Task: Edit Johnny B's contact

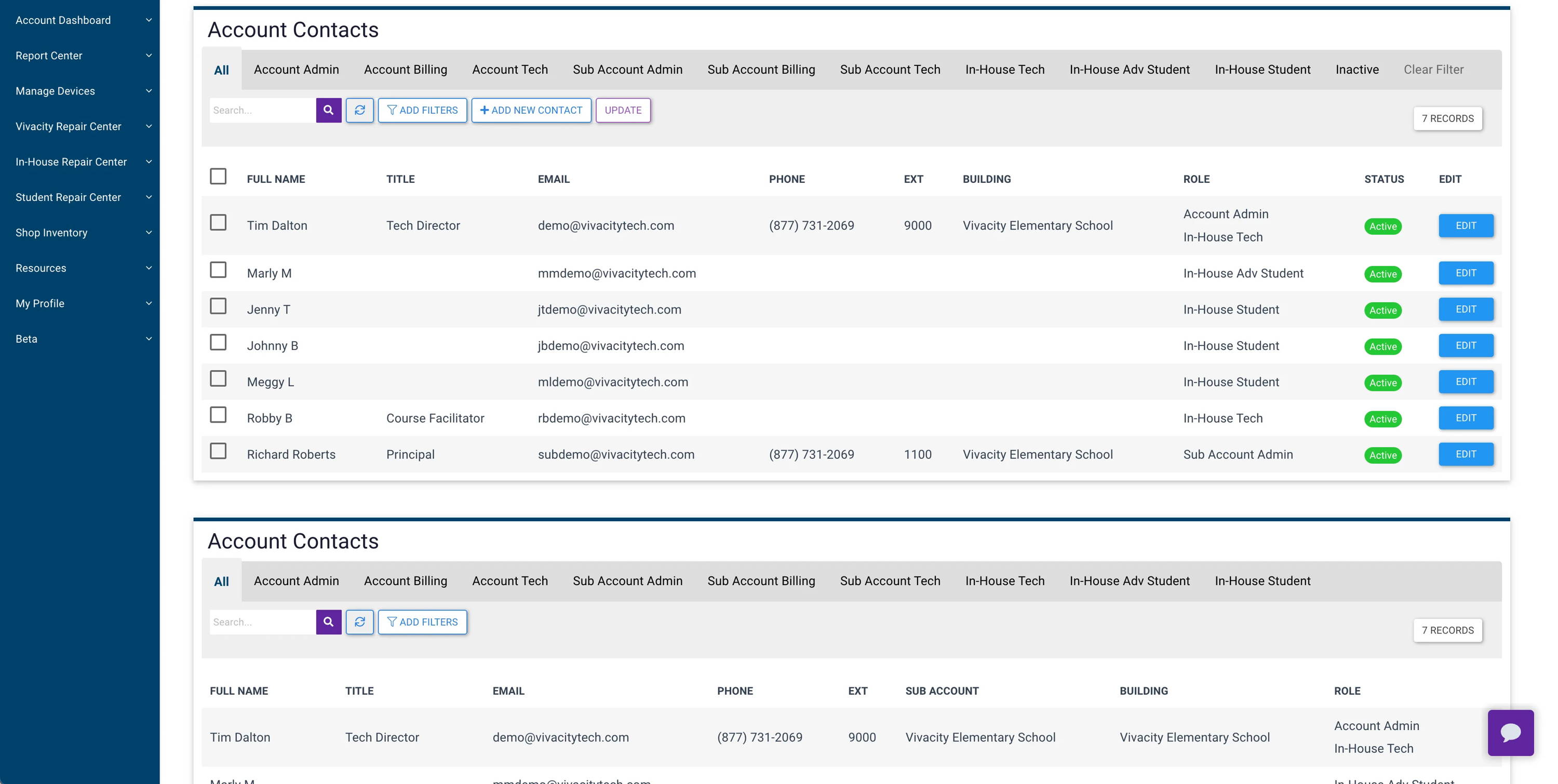Action: [1466, 345]
